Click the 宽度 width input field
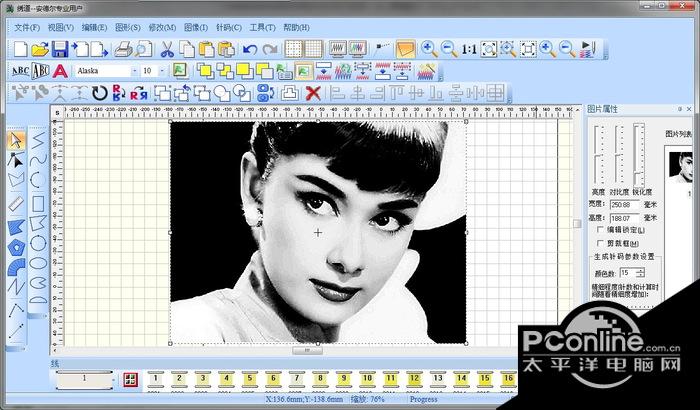Screen dimensions: 700x410 [x=625, y=205]
